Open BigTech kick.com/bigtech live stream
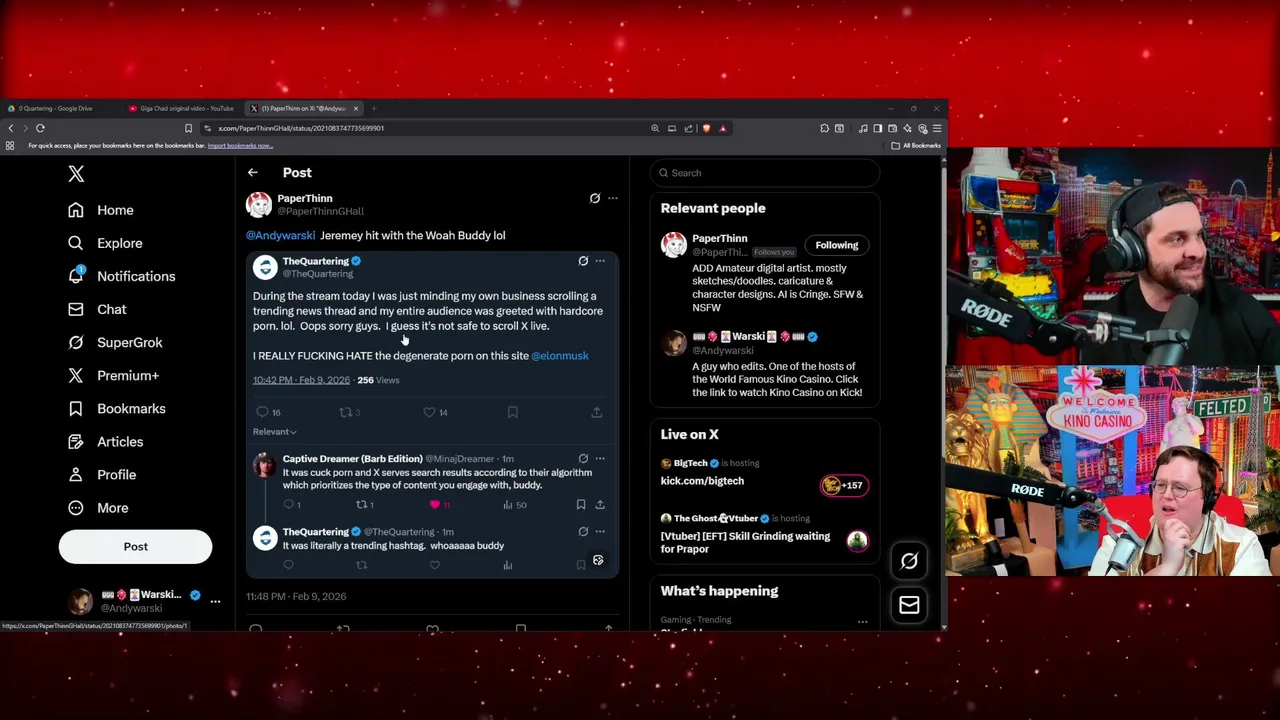Viewport: 1280px width, 720px height. click(x=702, y=481)
